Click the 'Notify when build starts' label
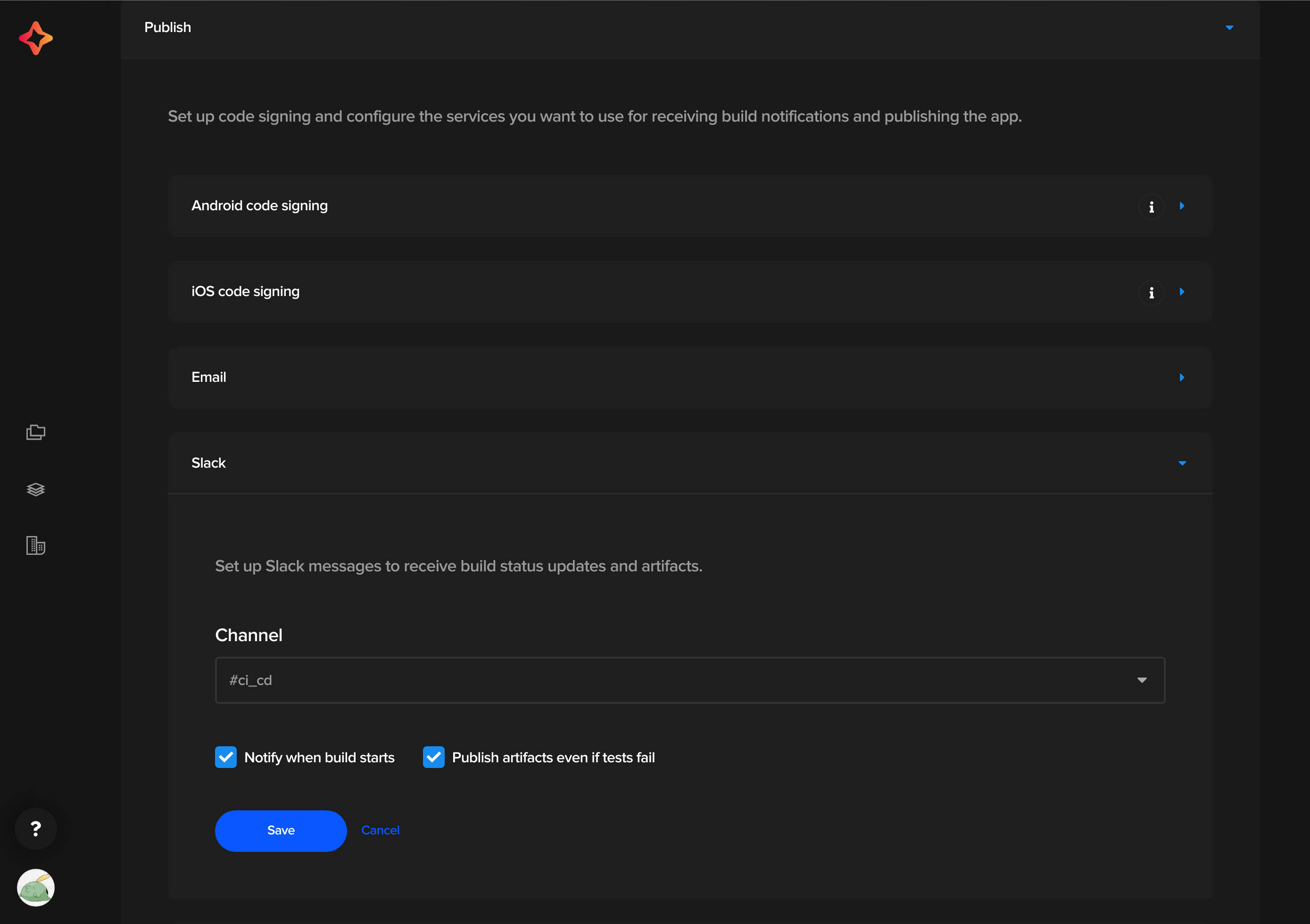This screenshot has height=924, width=1310. click(x=320, y=758)
